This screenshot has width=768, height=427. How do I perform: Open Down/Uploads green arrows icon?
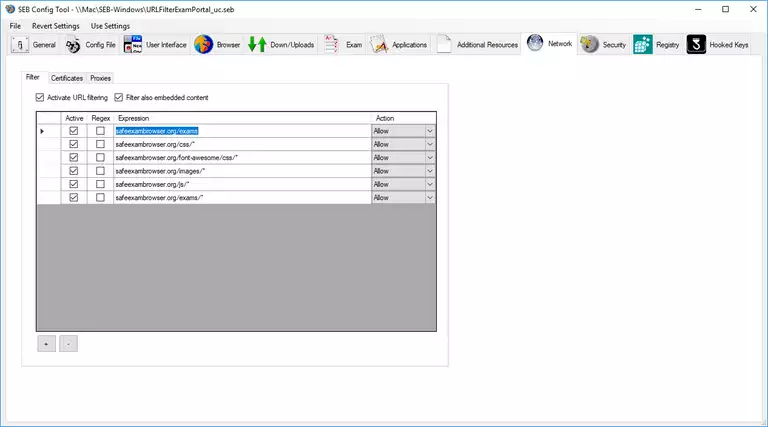(x=257, y=45)
